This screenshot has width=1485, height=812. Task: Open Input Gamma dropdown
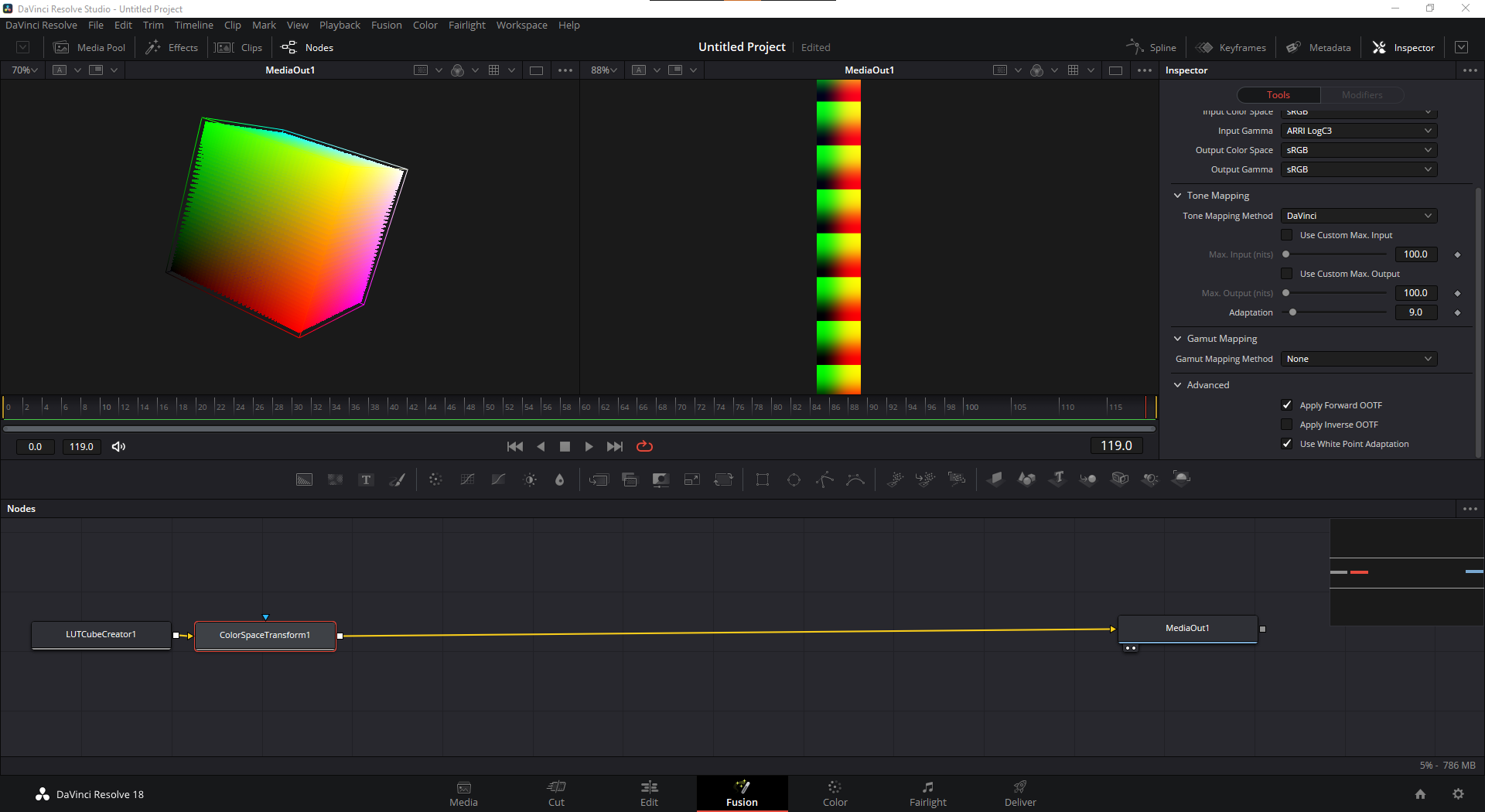point(1359,131)
